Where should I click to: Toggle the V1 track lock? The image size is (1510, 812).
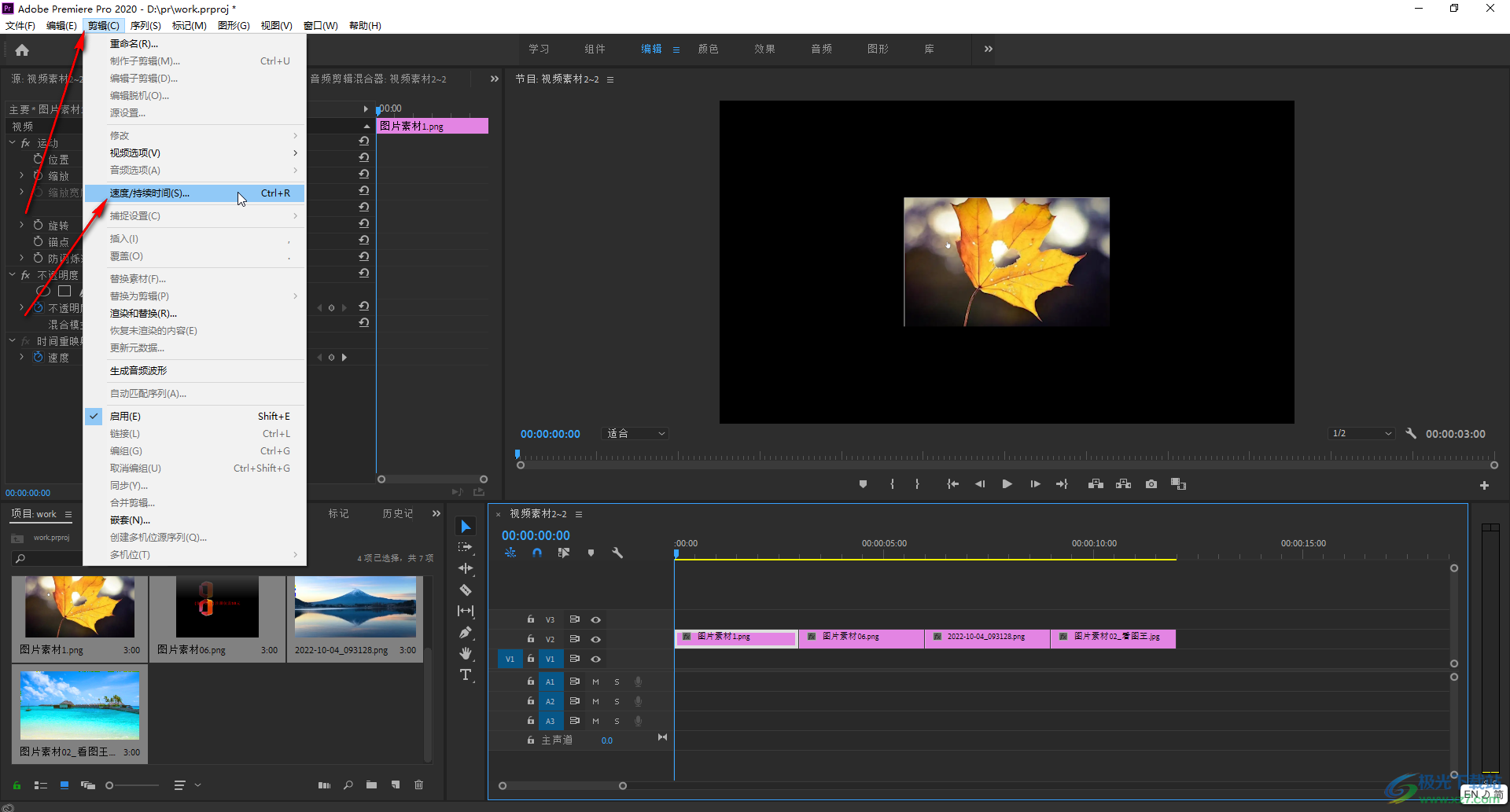point(531,659)
